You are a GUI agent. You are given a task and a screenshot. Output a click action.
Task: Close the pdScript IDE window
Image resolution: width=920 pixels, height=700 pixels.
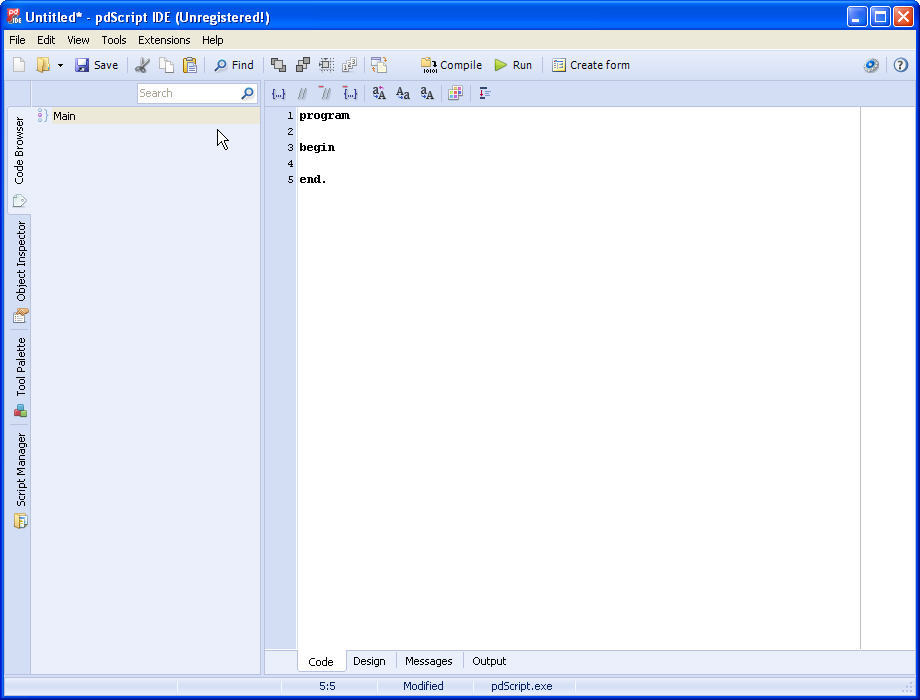click(904, 16)
